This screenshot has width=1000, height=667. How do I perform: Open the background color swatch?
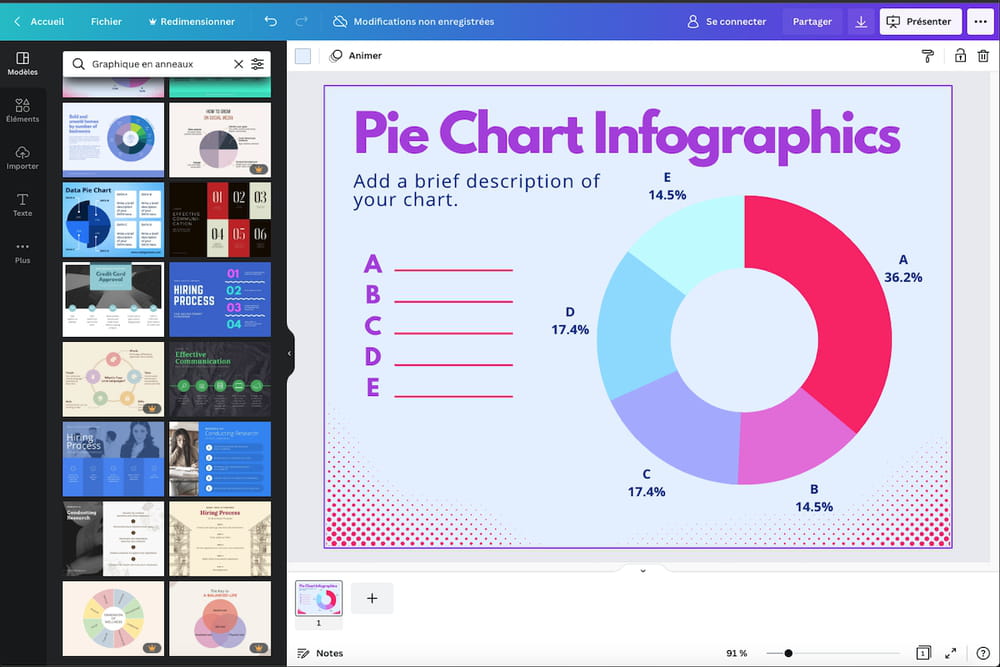tap(303, 56)
